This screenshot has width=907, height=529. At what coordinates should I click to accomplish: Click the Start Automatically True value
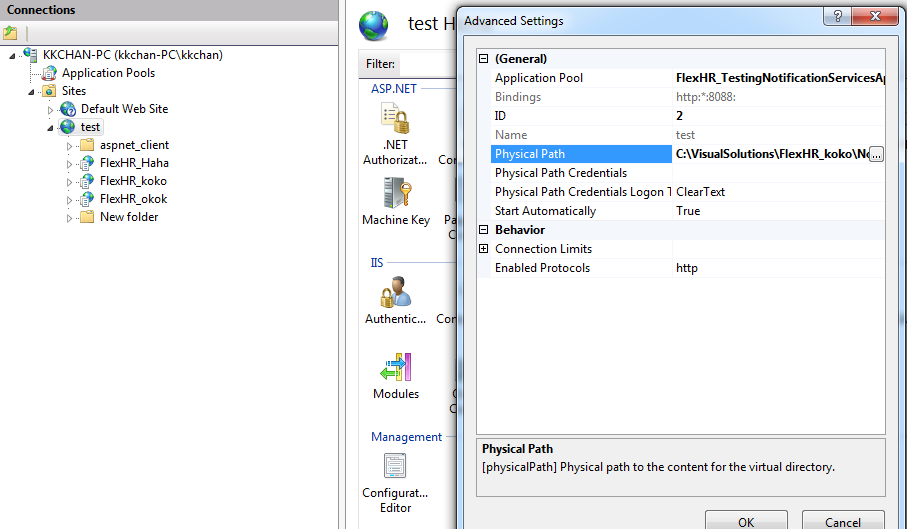pyautogui.click(x=688, y=211)
